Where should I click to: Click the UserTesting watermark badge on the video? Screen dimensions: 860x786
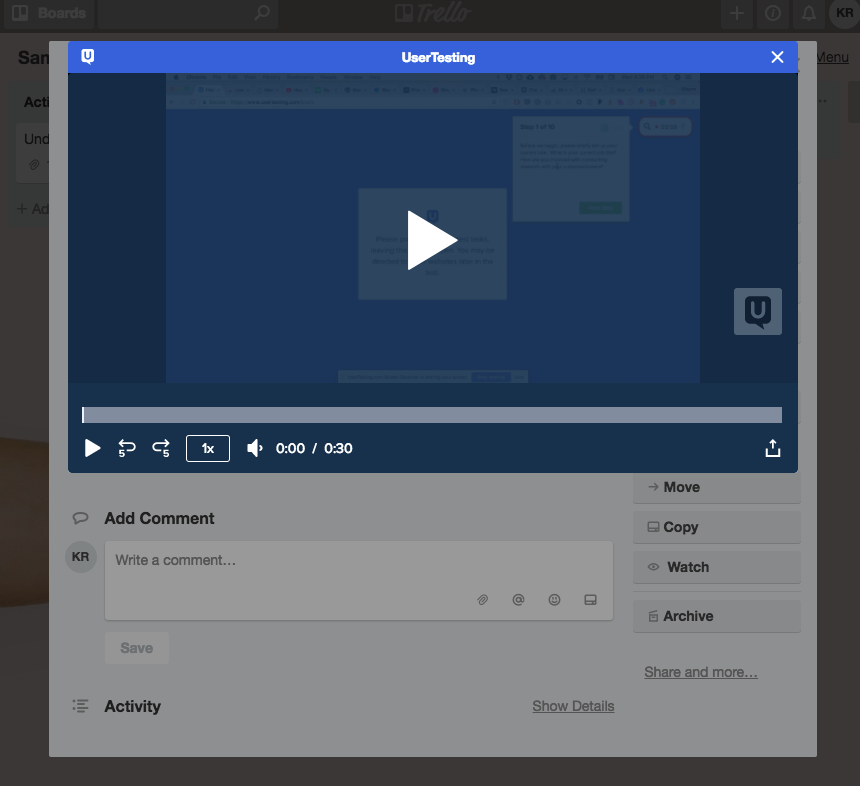(x=758, y=312)
